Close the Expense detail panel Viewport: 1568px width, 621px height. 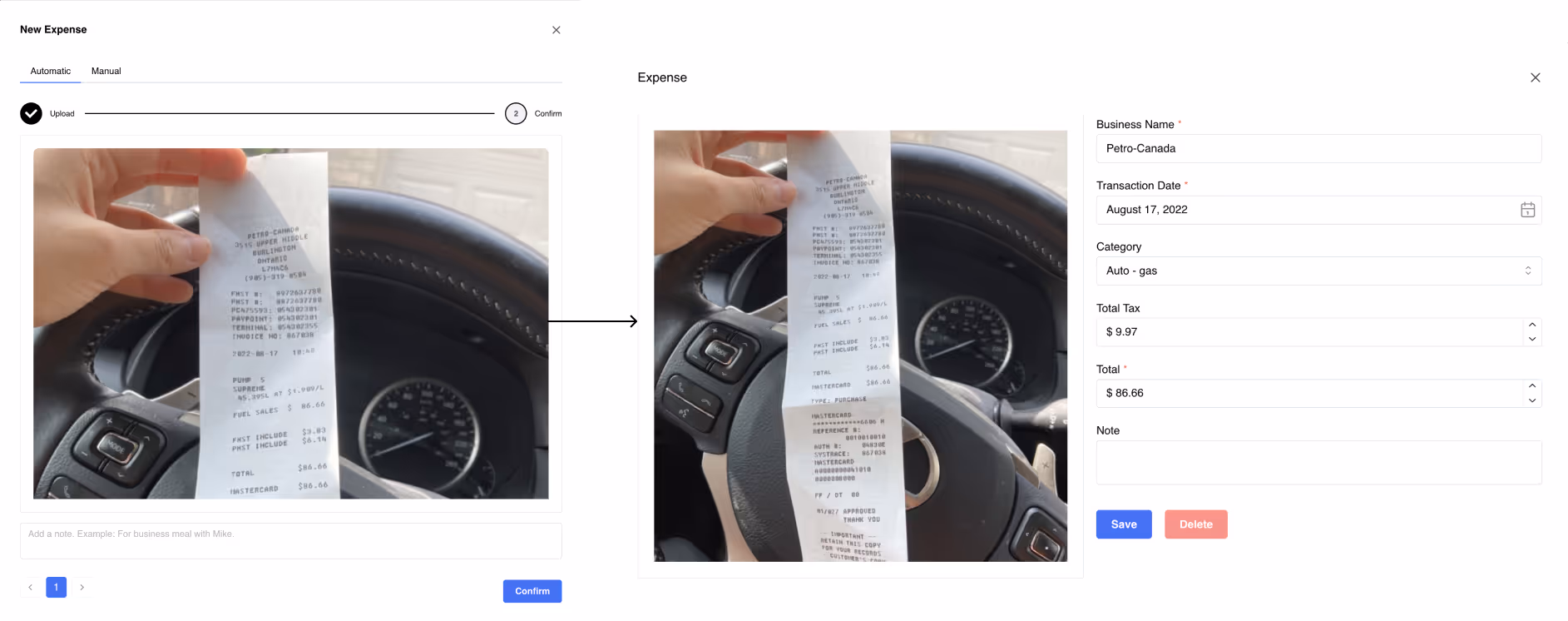click(x=1536, y=77)
